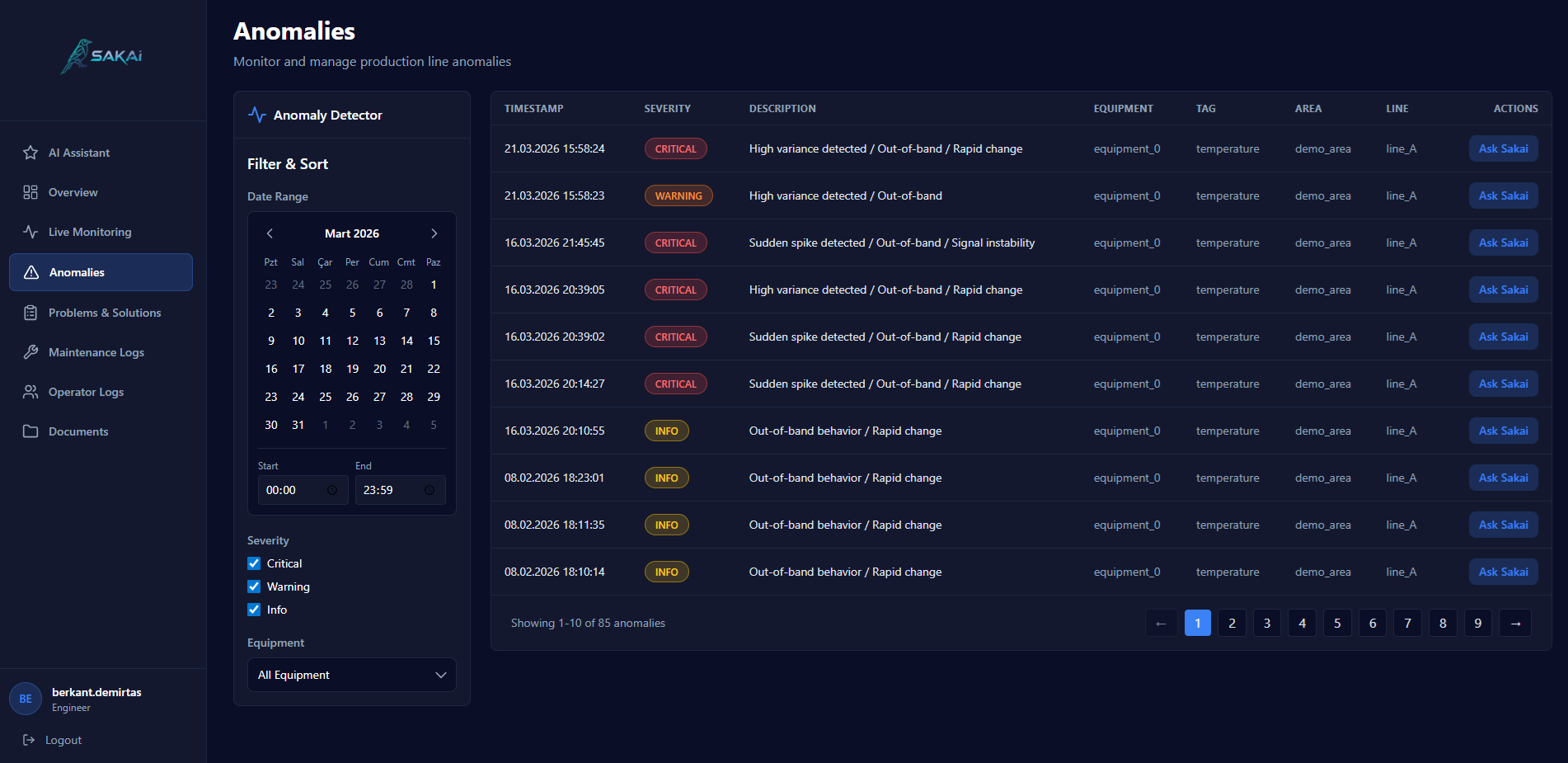Click the AI Assistant star icon
Screen dimensions: 1568x763
[31, 153]
